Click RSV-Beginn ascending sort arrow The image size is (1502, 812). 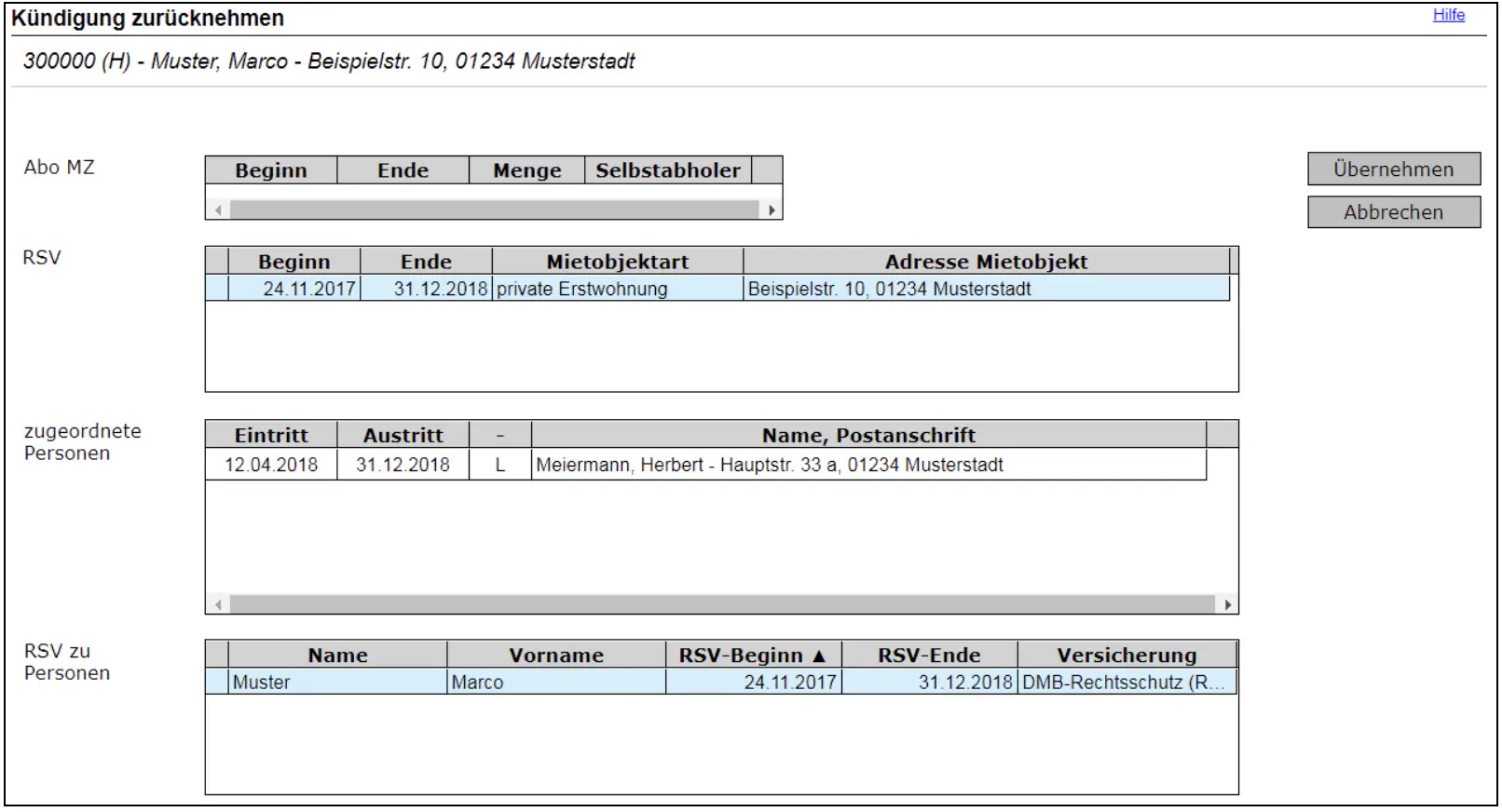point(819,656)
